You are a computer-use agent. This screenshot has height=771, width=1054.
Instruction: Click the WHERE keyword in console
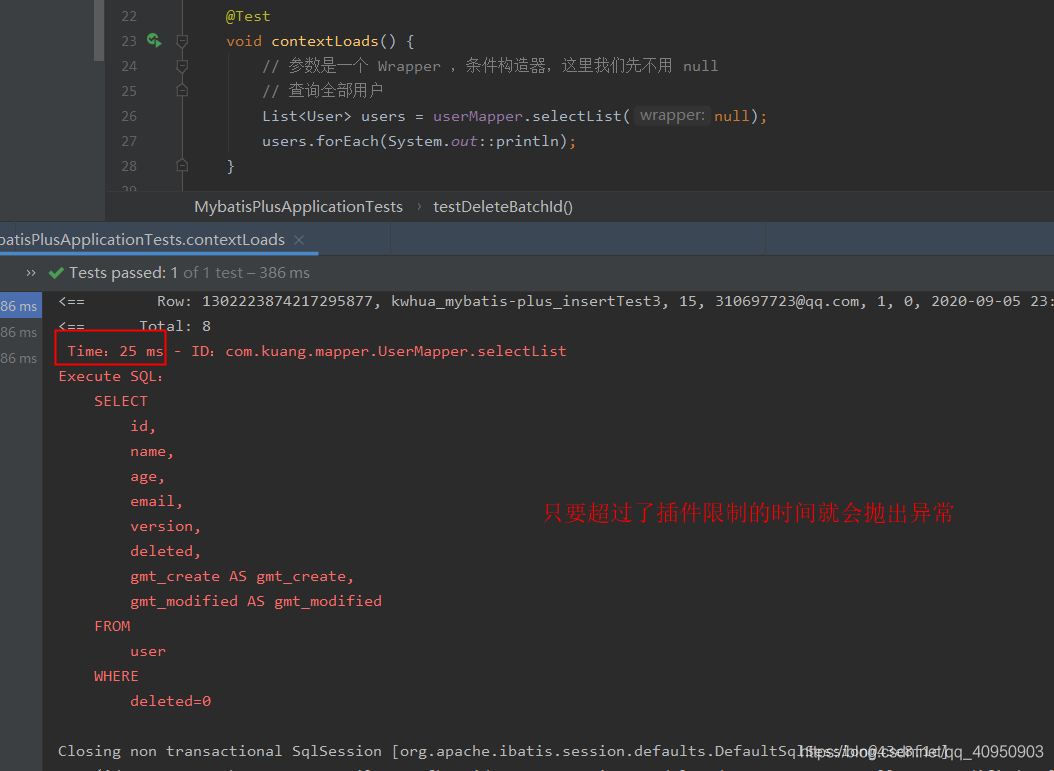(x=116, y=676)
